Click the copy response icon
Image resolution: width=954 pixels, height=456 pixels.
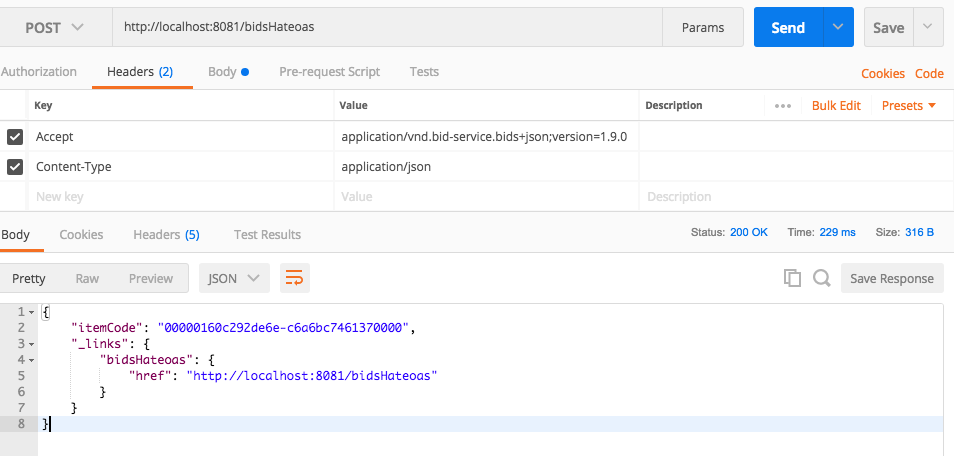[x=792, y=279]
